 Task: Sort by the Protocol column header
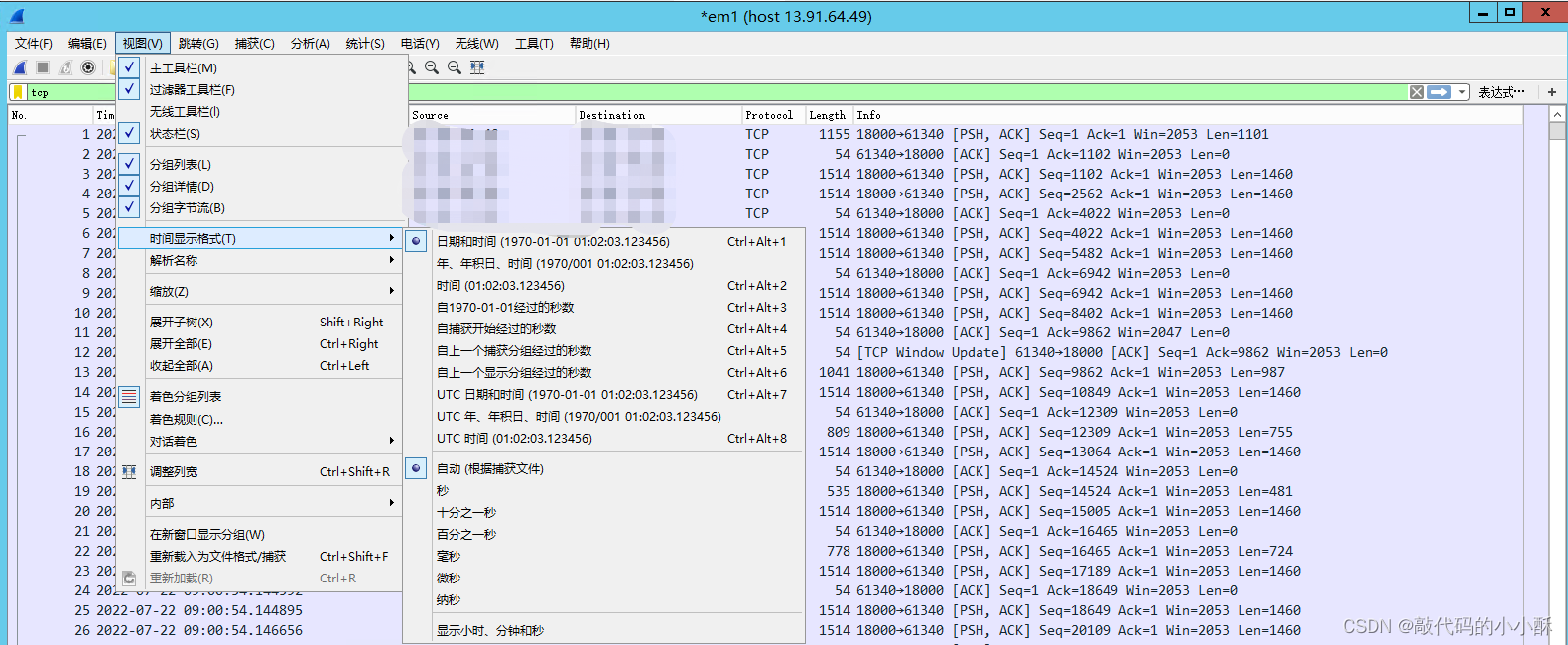[774, 115]
